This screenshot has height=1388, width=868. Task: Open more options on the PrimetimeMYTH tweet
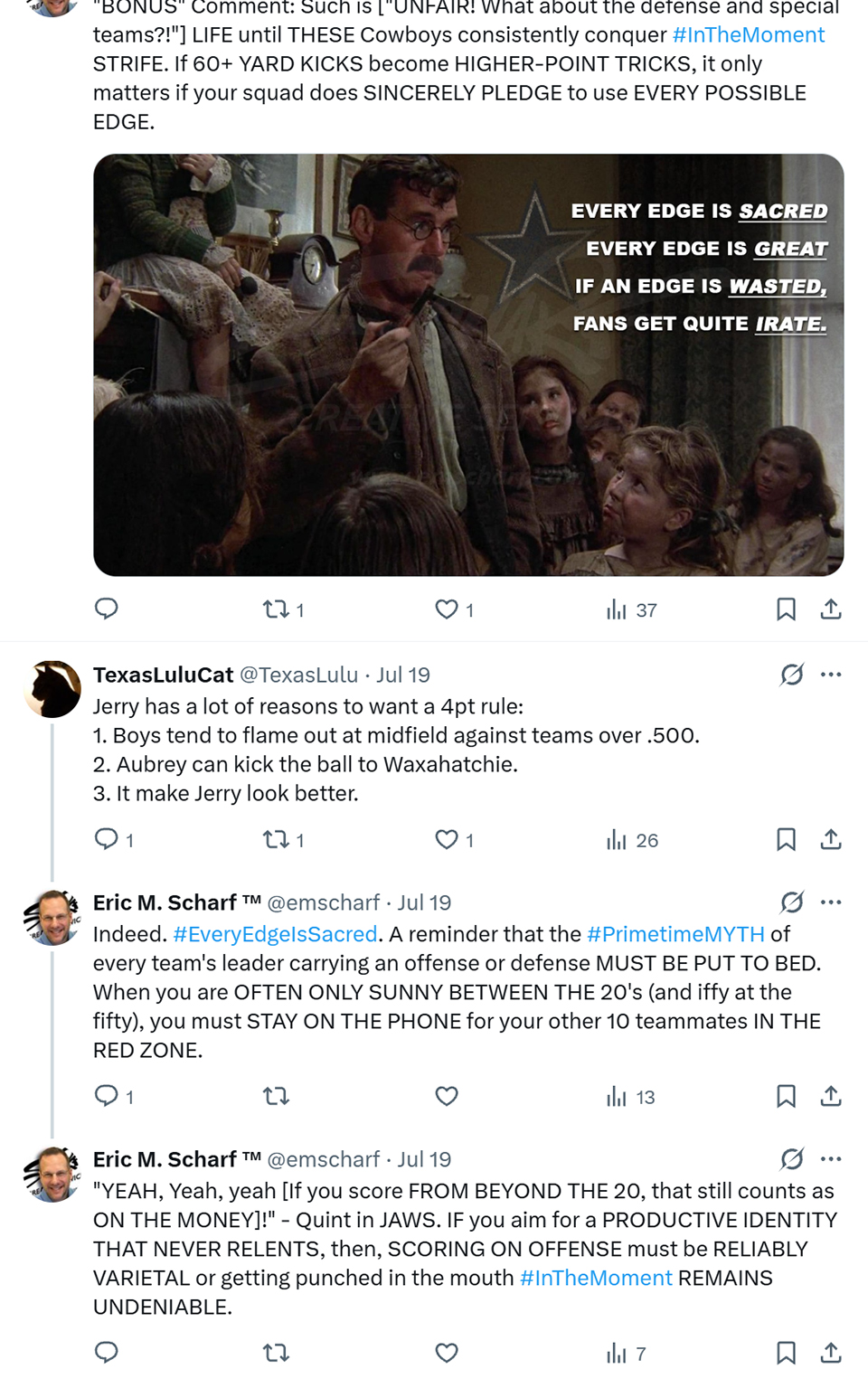coord(831,902)
